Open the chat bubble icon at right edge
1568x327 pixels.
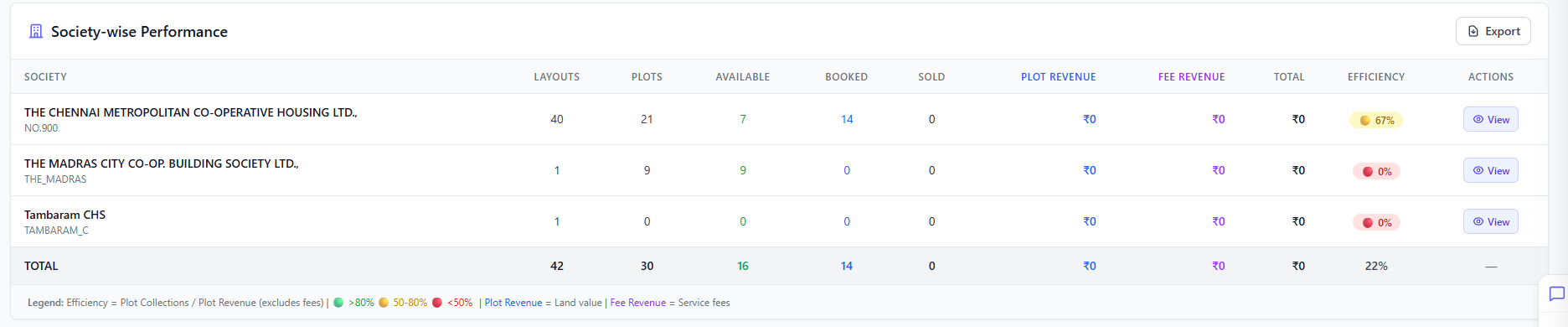coord(1556,294)
